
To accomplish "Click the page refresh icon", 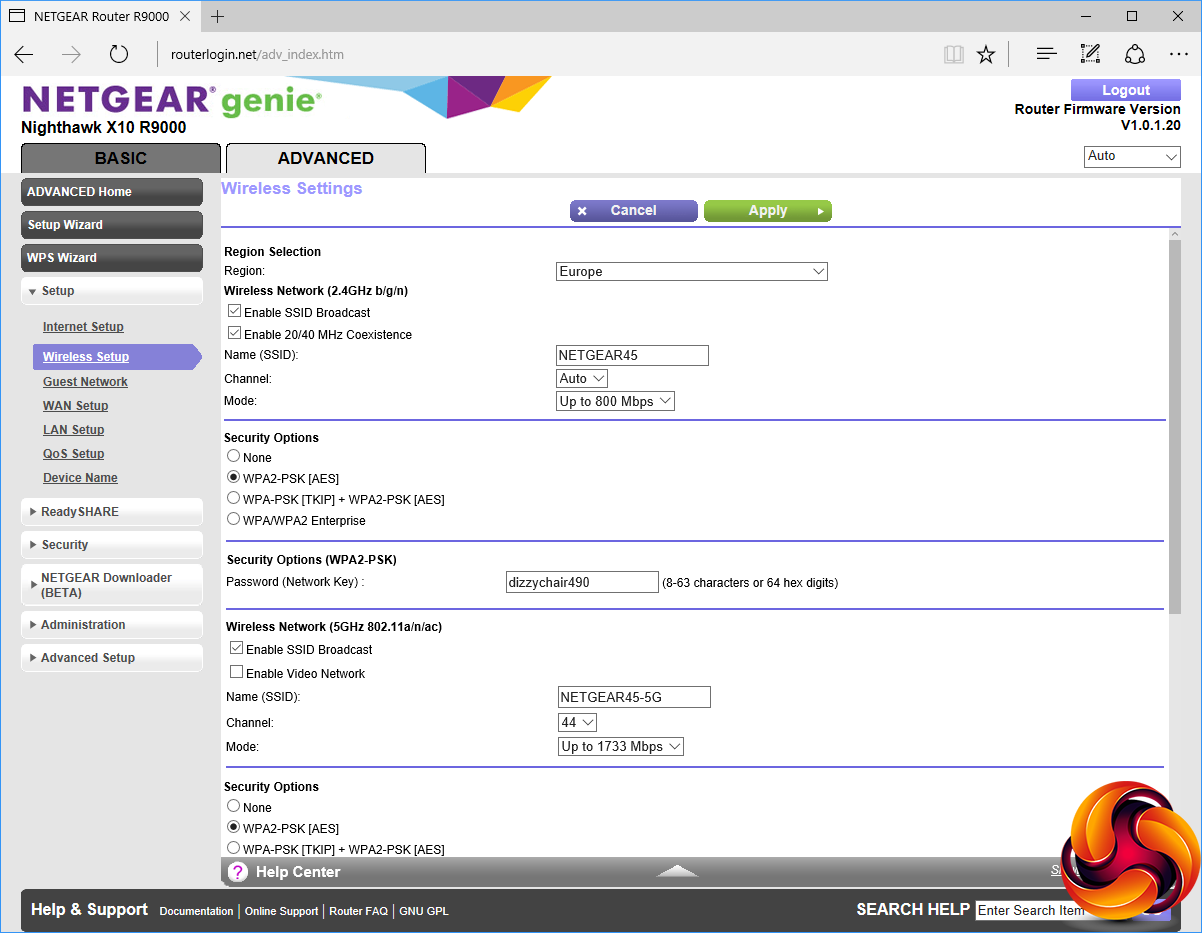I will click(119, 54).
